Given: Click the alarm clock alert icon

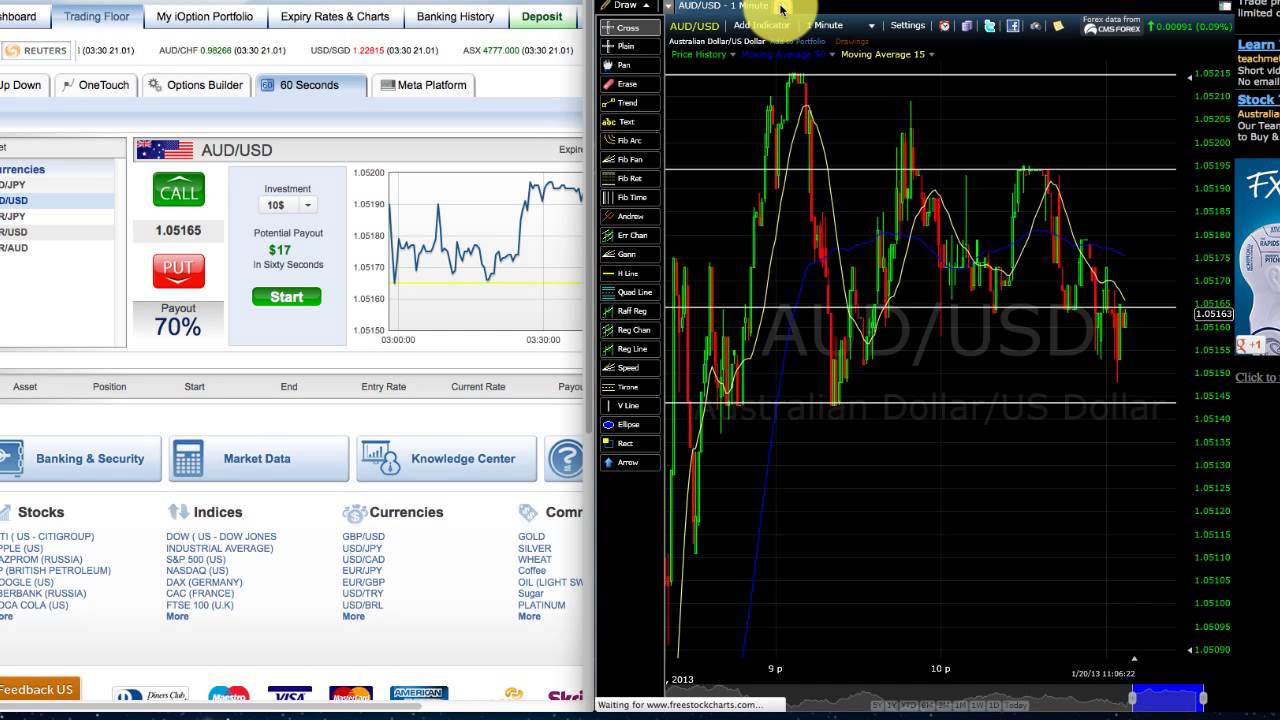Looking at the screenshot, I should coord(944,26).
